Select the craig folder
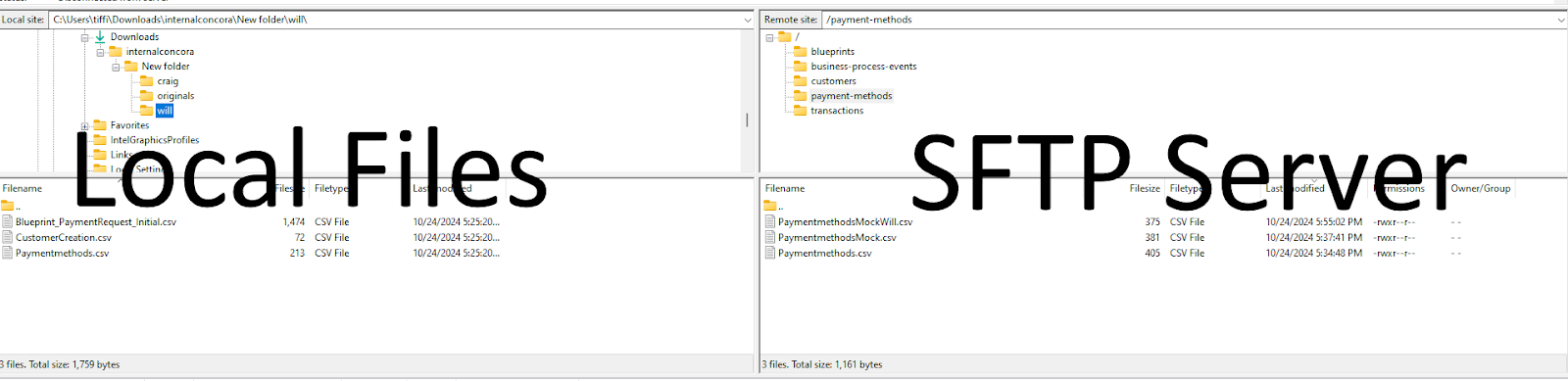This screenshot has height=381, width=1568. point(168,81)
